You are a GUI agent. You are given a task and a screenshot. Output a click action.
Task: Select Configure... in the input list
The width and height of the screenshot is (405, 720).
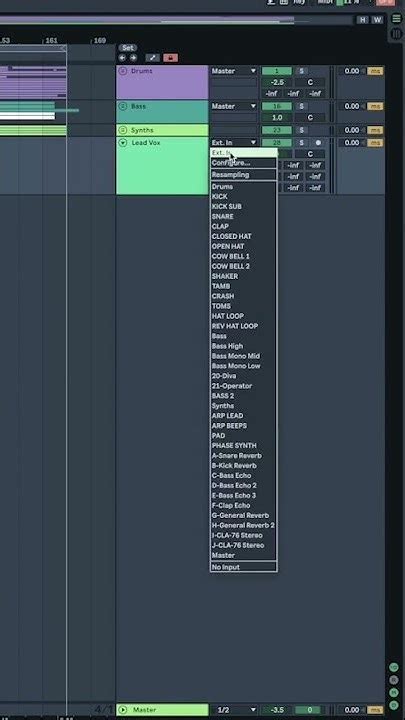pyautogui.click(x=244, y=163)
